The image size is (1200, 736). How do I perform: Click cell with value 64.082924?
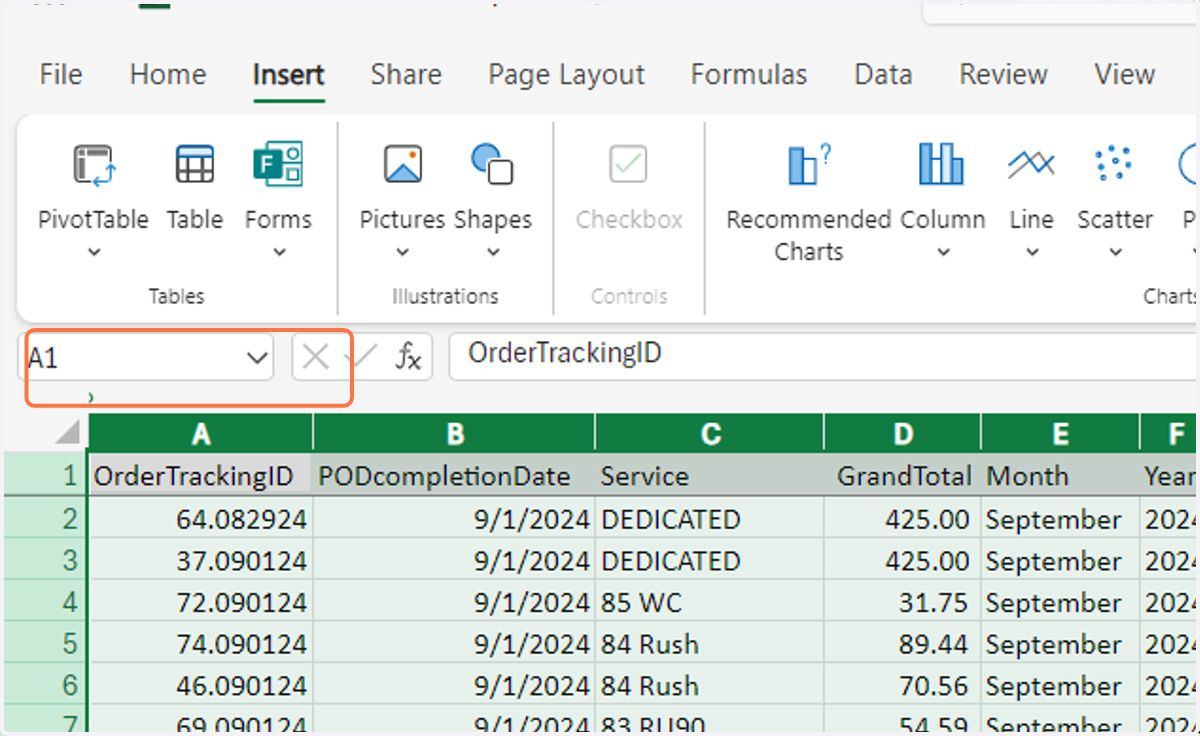point(201,520)
